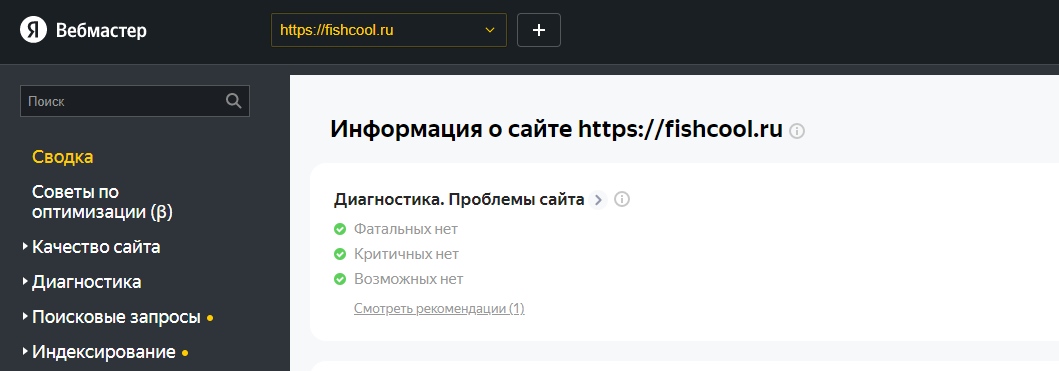Click green check icon for Критичных нет
The height and width of the screenshot is (371, 1059).
click(340, 254)
